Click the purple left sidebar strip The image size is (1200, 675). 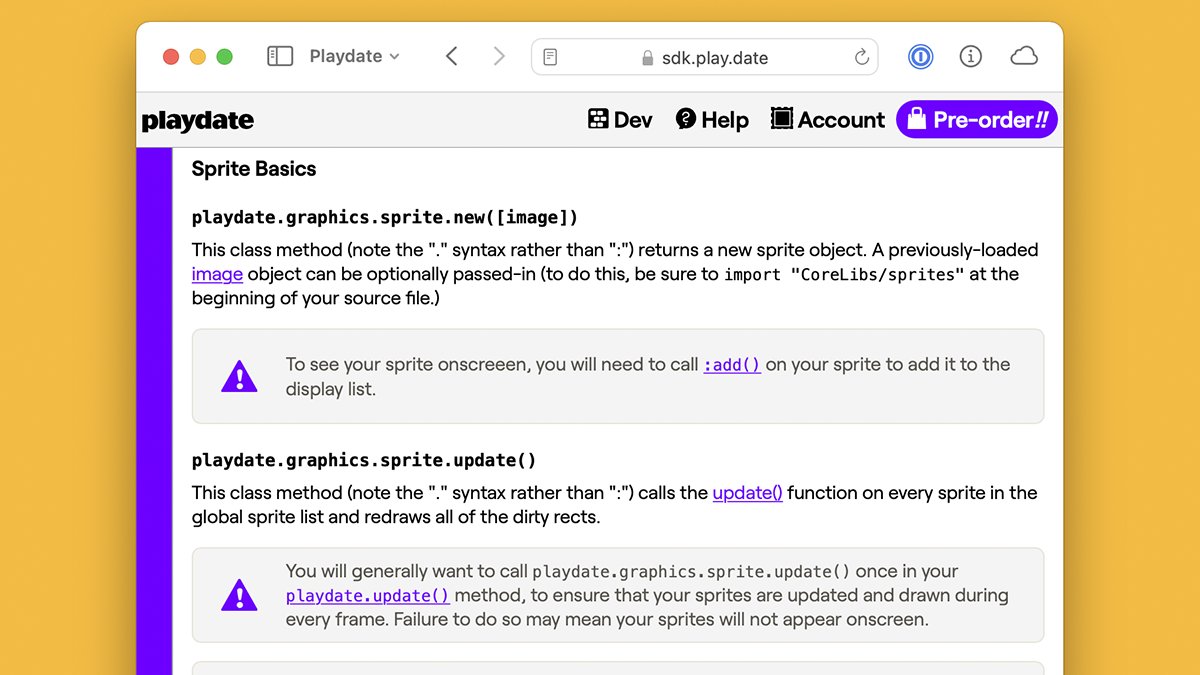click(154, 411)
